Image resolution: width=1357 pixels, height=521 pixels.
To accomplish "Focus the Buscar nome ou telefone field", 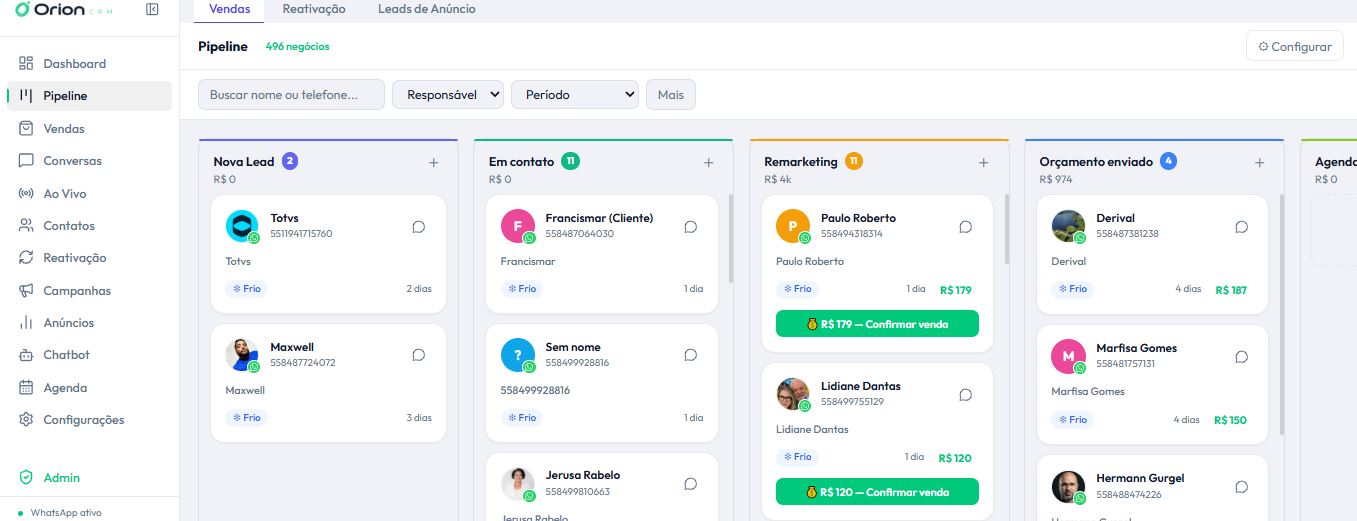I will tap(291, 95).
